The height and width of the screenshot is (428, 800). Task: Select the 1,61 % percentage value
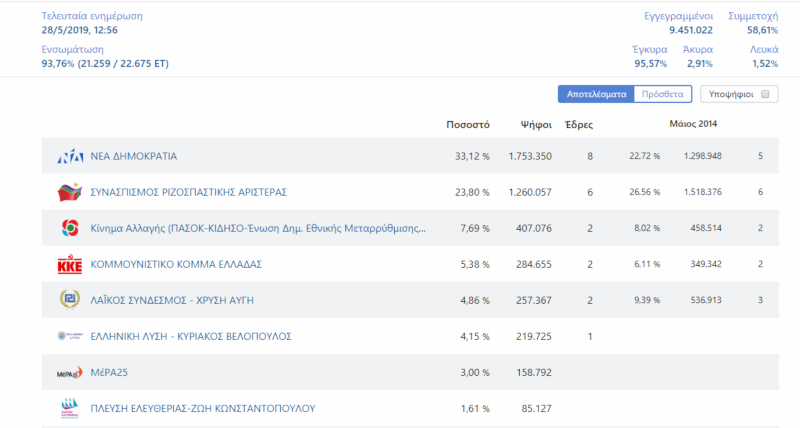click(475, 408)
